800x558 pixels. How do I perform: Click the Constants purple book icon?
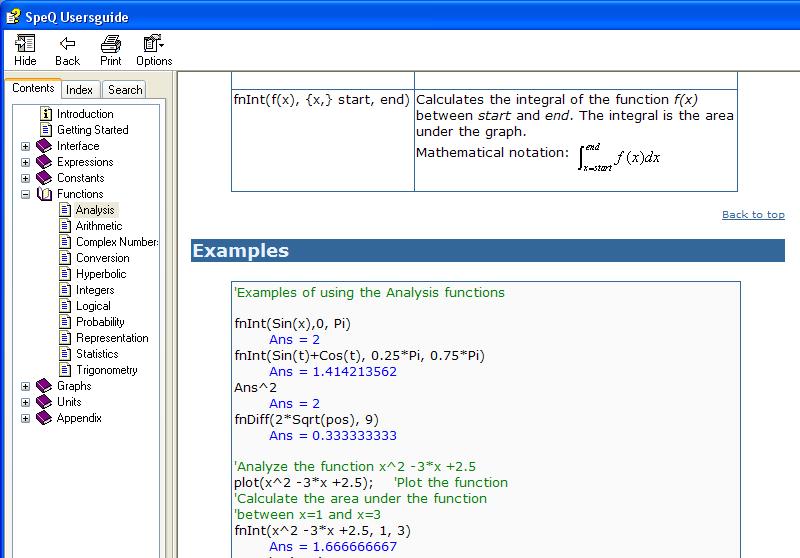click(44, 177)
